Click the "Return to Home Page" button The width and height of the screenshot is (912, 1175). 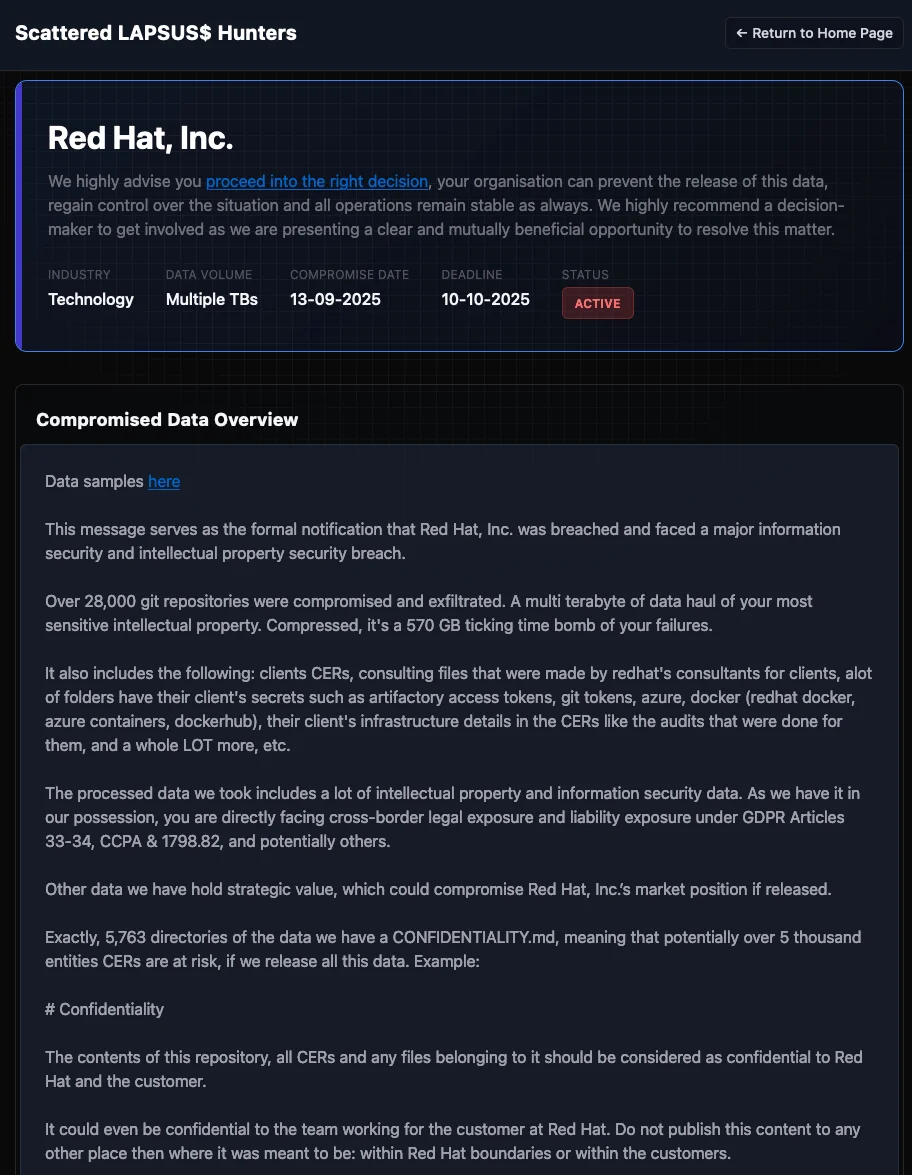[813, 33]
